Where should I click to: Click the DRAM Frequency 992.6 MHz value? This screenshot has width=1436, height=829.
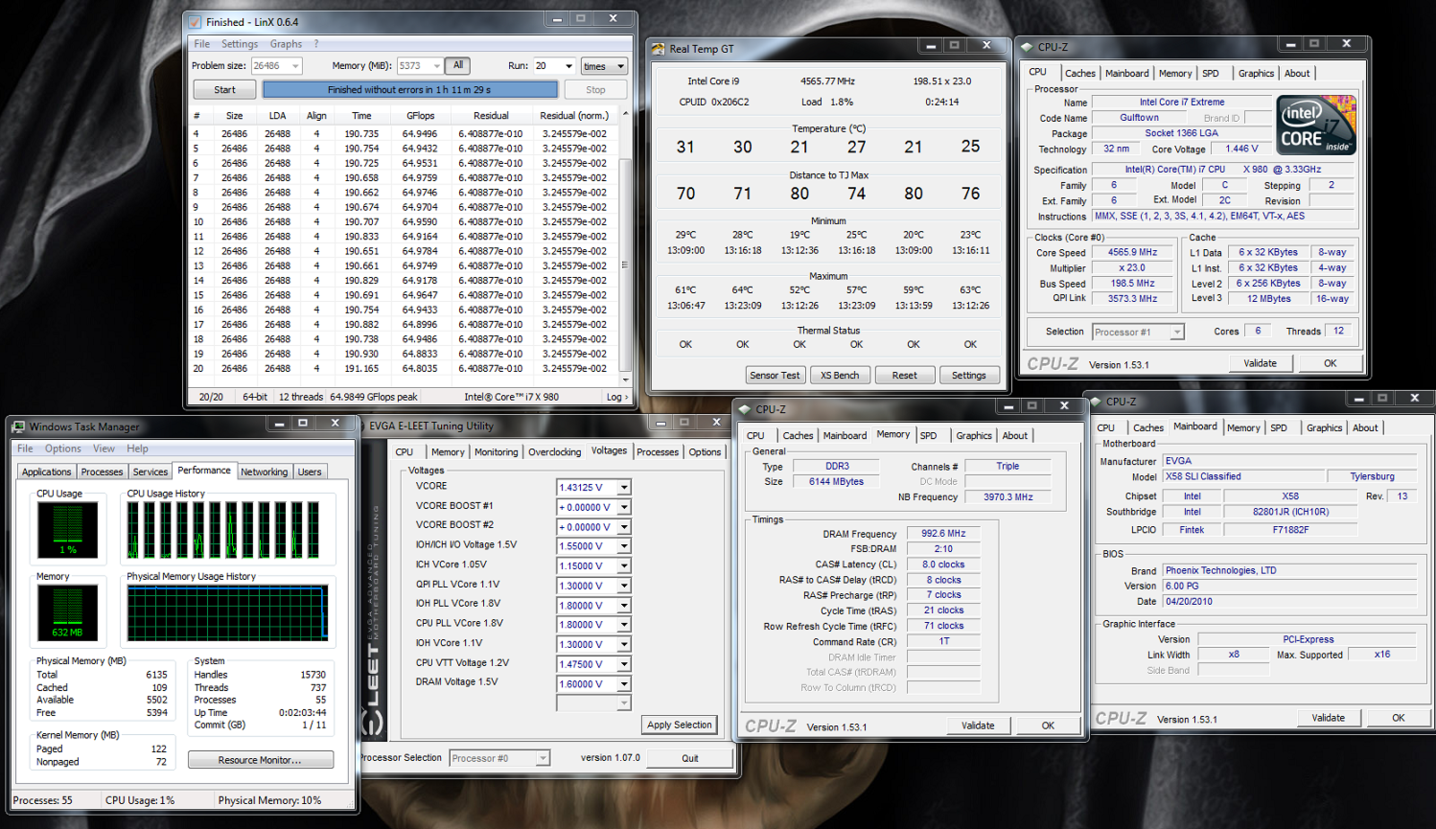point(943,534)
